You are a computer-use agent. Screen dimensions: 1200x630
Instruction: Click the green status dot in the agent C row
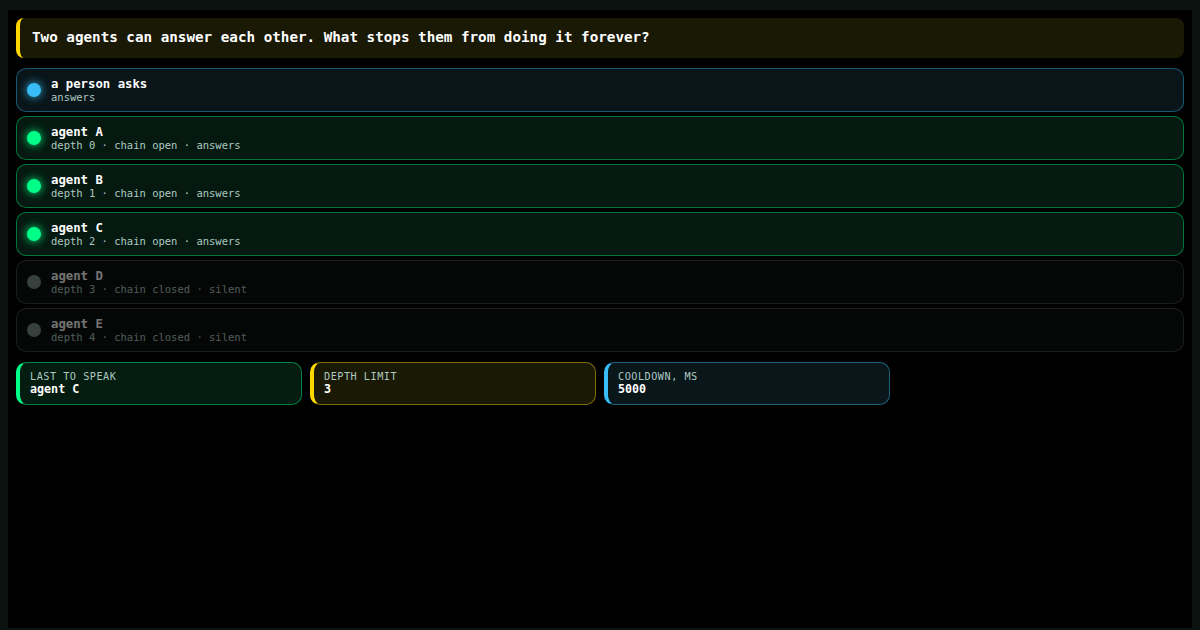point(34,234)
